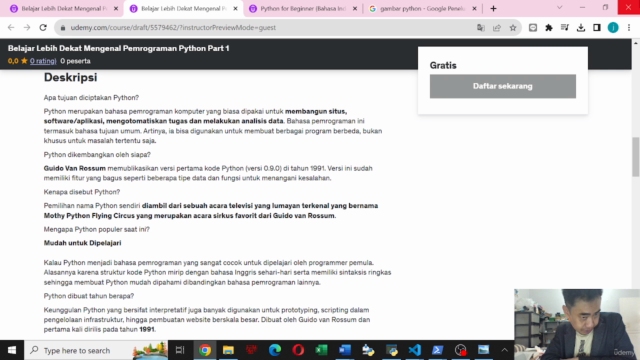640x360 pixels.
Task: Open Task View on taskbar
Action: tap(180, 350)
